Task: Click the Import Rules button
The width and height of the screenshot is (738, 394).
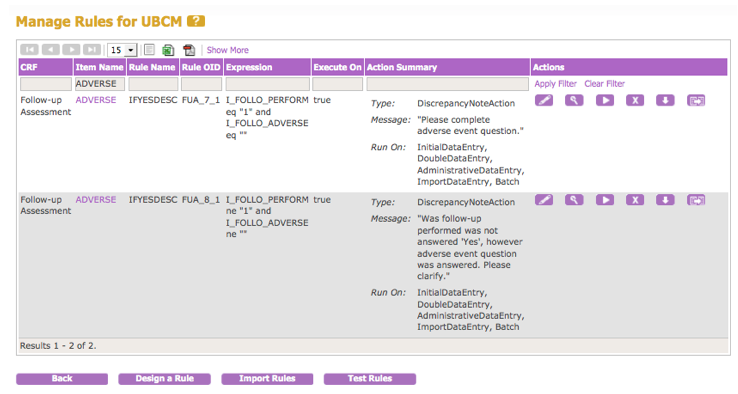Action: (267, 378)
